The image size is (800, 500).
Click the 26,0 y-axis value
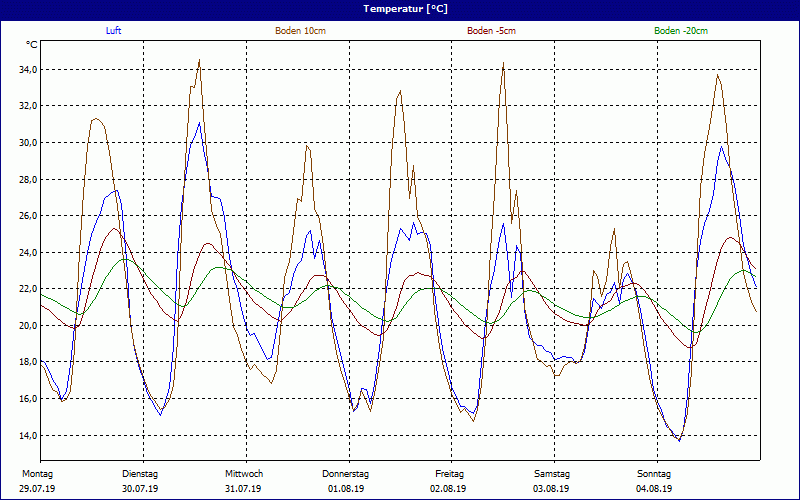pyautogui.click(x=29, y=216)
